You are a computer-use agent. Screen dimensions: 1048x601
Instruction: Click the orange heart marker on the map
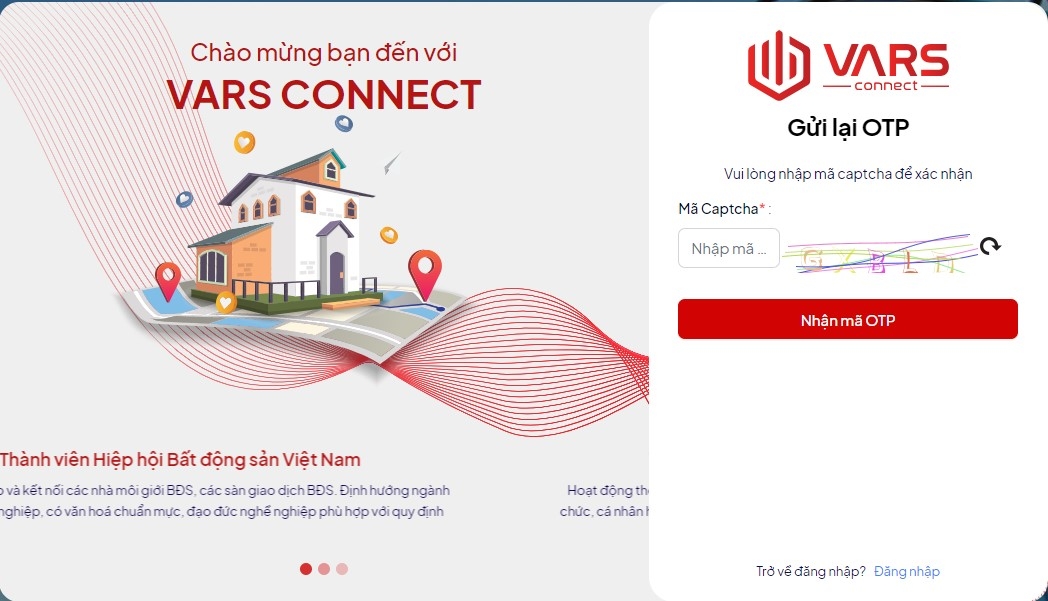[225, 303]
